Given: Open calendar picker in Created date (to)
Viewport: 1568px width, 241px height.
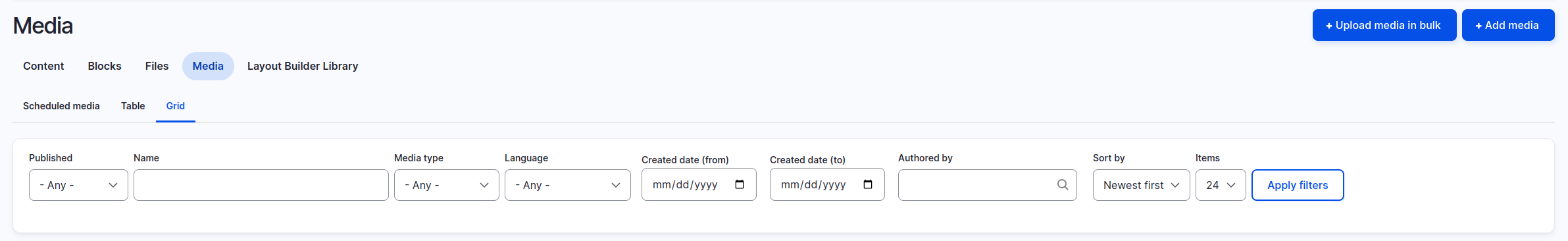Looking at the screenshot, I should tap(868, 184).
